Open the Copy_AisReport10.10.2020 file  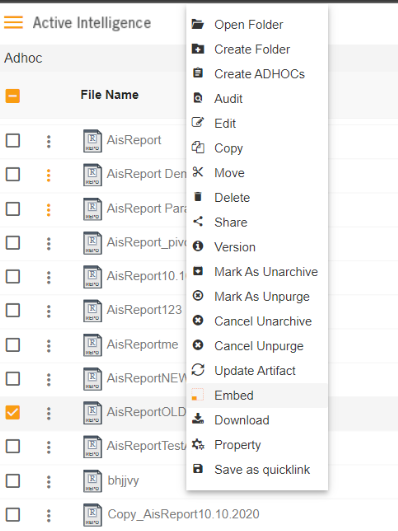pyautogui.click(x=183, y=514)
